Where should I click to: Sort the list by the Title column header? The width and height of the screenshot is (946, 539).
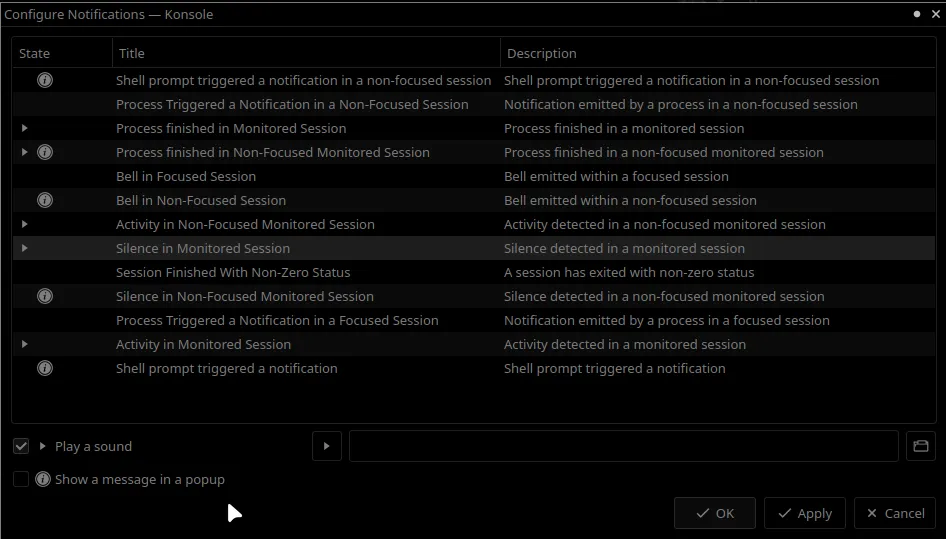pos(306,53)
